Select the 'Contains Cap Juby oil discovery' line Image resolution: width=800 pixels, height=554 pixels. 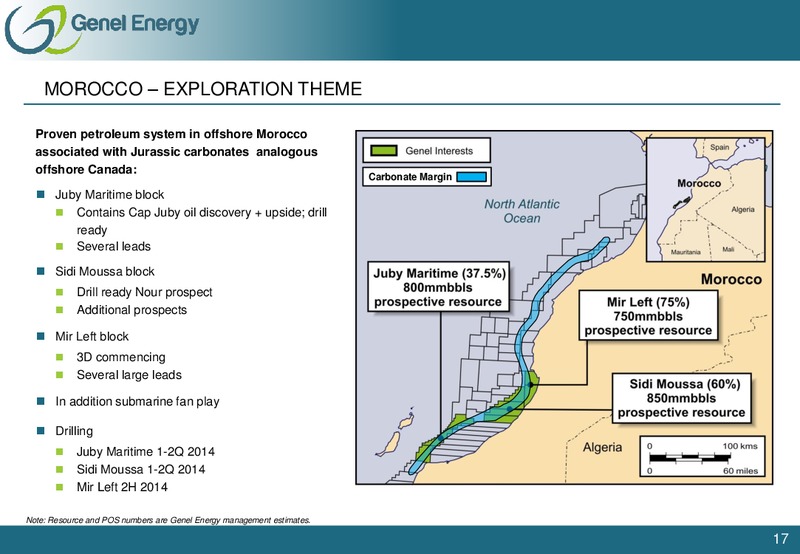[x=202, y=221]
